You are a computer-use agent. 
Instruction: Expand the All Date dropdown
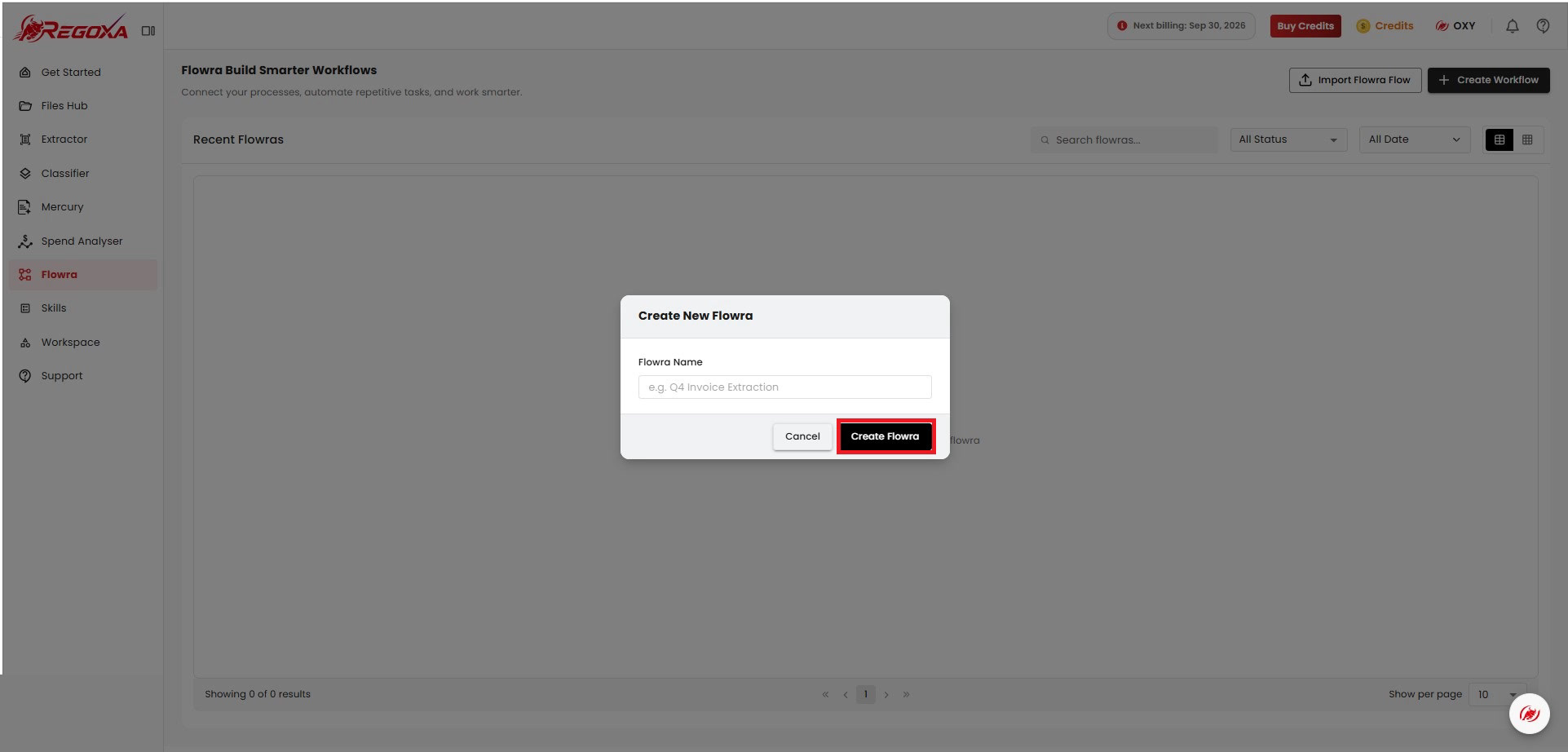click(1414, 139)
